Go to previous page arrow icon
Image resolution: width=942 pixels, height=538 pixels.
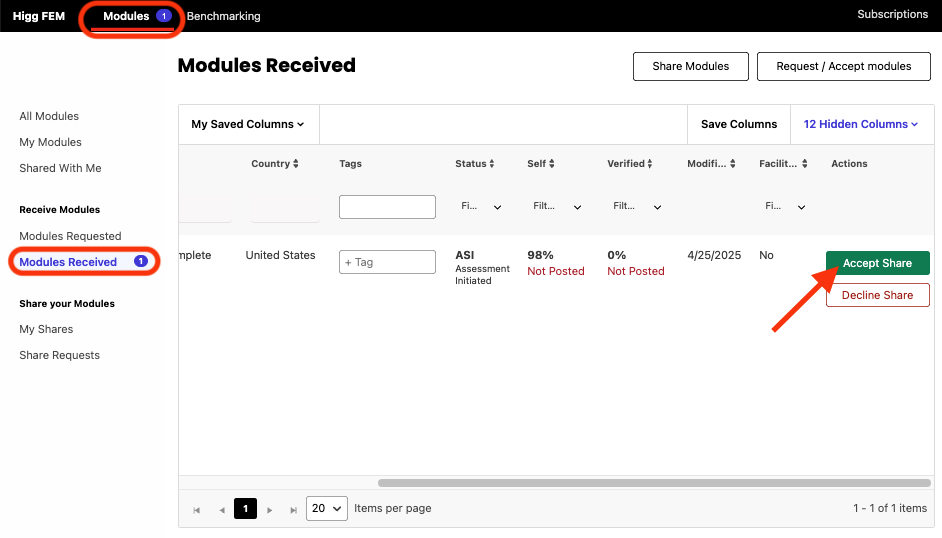click(221, 509)
